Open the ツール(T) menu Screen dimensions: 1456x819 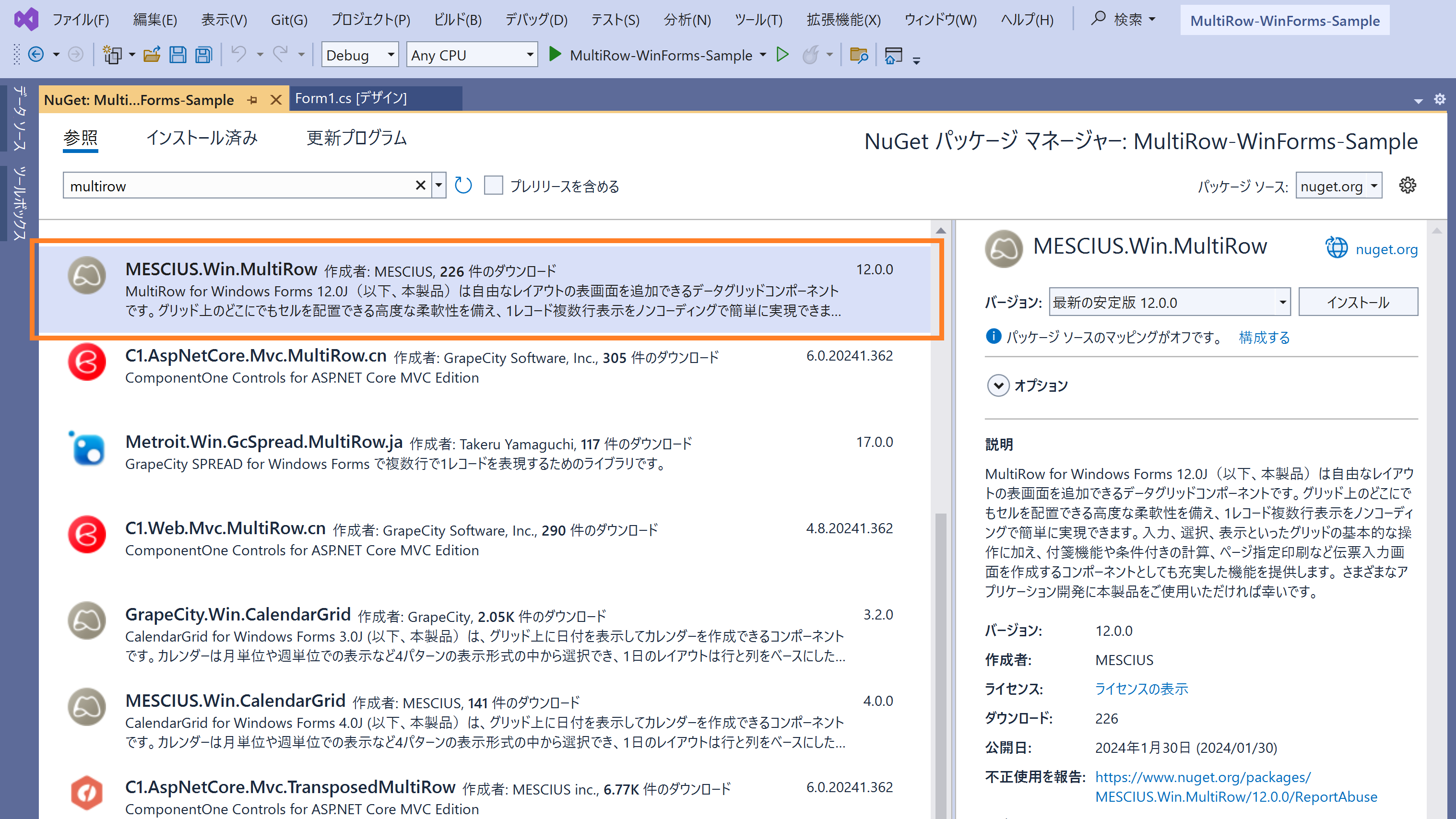coord(758,20)
